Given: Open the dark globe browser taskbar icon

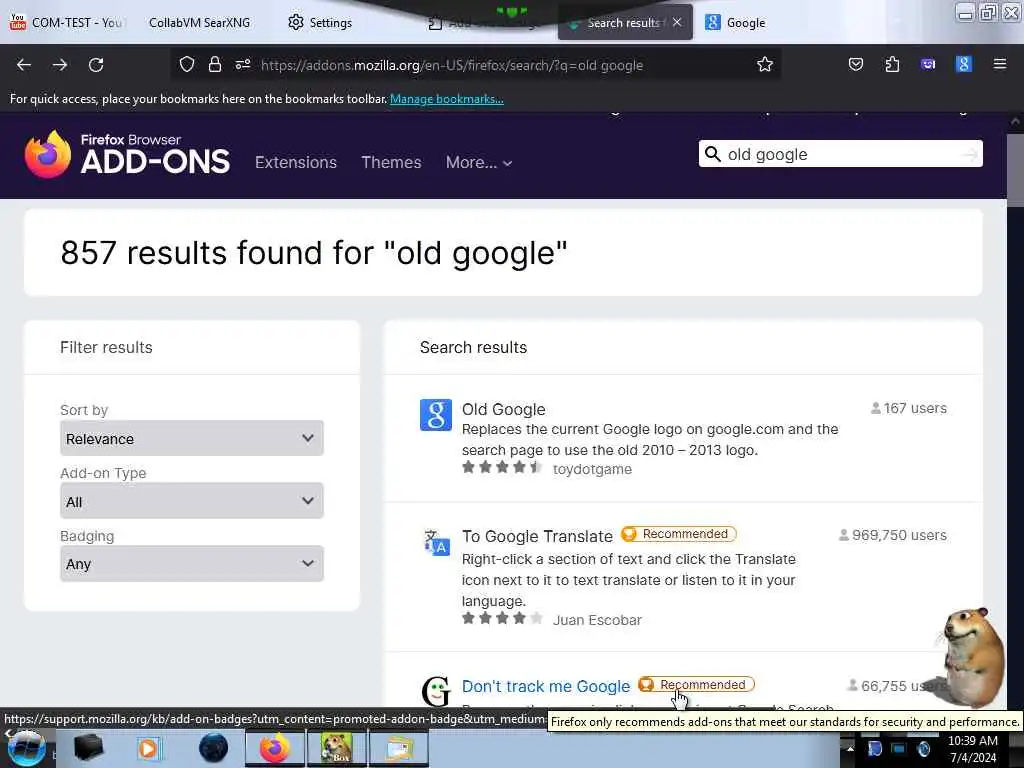Looking at the screenshot, I should 213,748.
